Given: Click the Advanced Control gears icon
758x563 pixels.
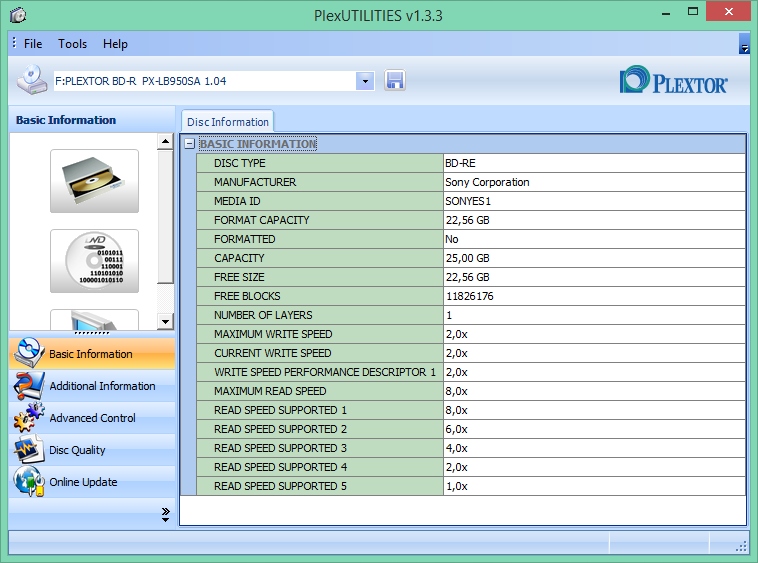Looking at the screenshot, I should (29, 417).
